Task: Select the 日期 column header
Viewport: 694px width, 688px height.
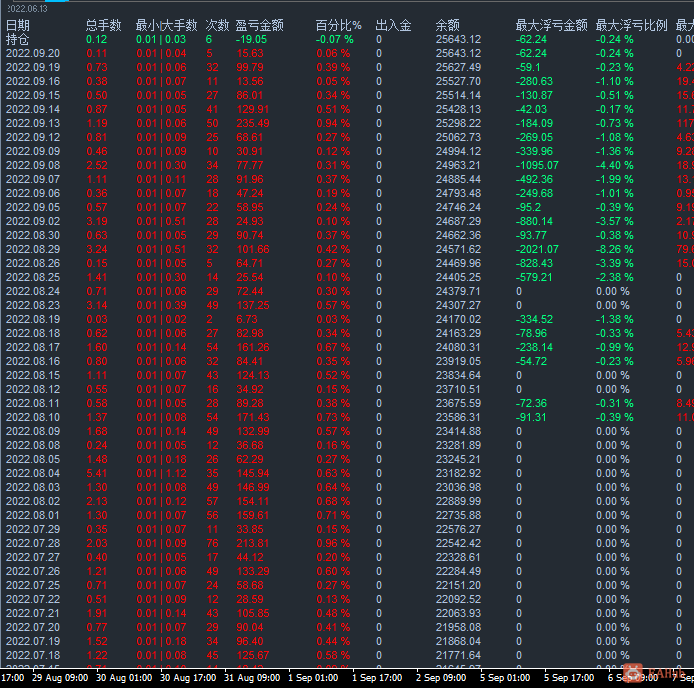Action: 18,25
